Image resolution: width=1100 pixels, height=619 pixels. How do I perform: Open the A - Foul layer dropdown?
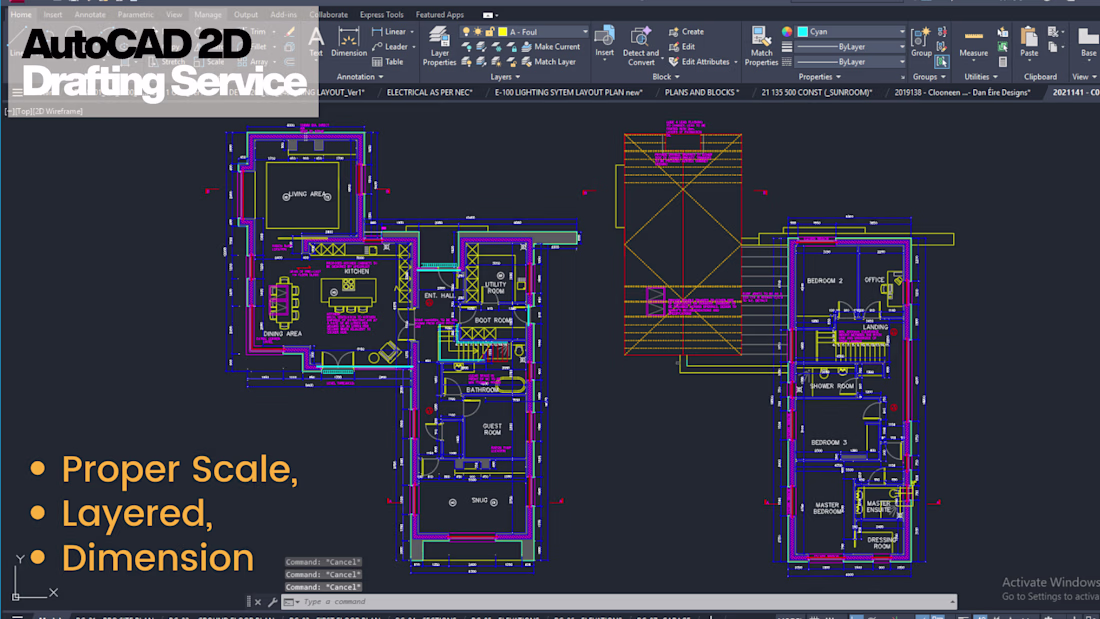pyautogui.click(x=583, y=32)
